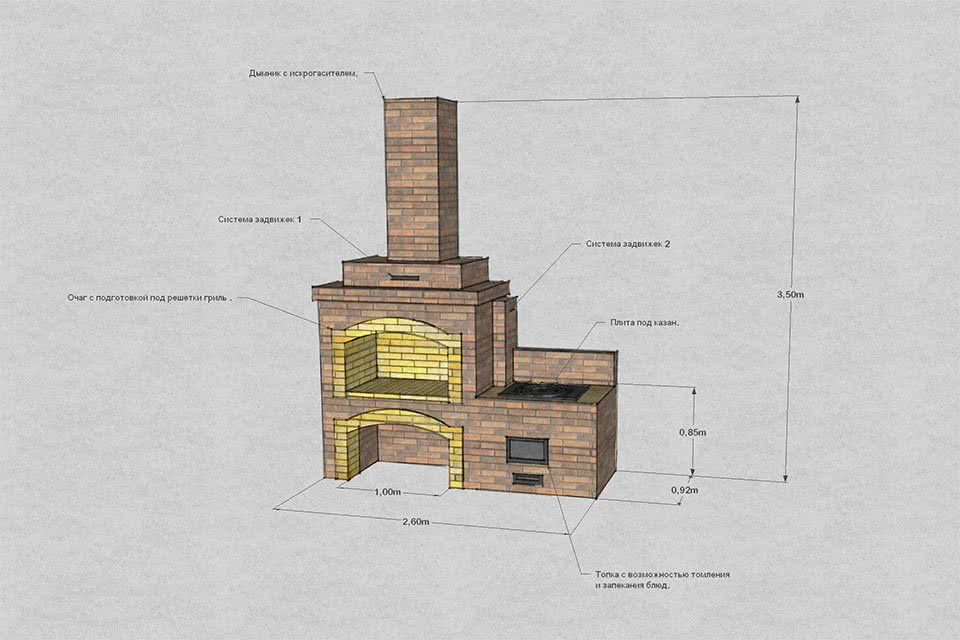960x640 pixels.
Task: Select the "Система задвижек 1" annotation text
Action: coord(259,219)
